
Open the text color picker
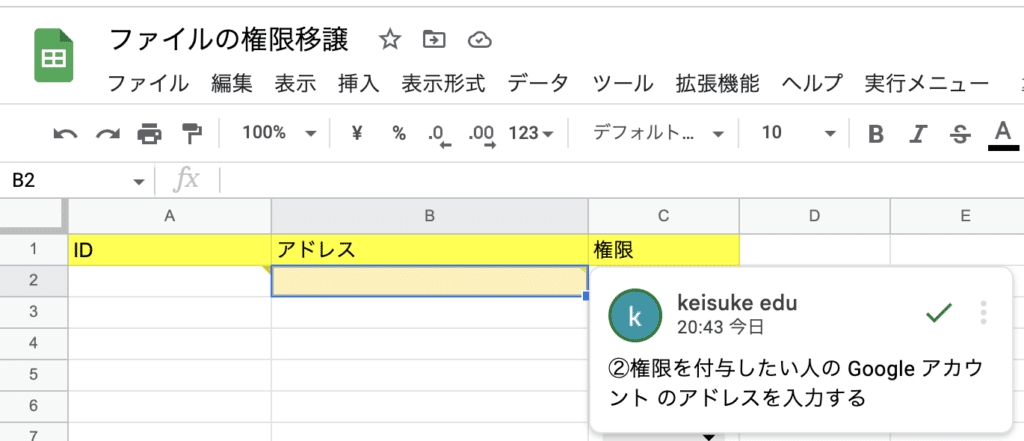click(1002, 135)
